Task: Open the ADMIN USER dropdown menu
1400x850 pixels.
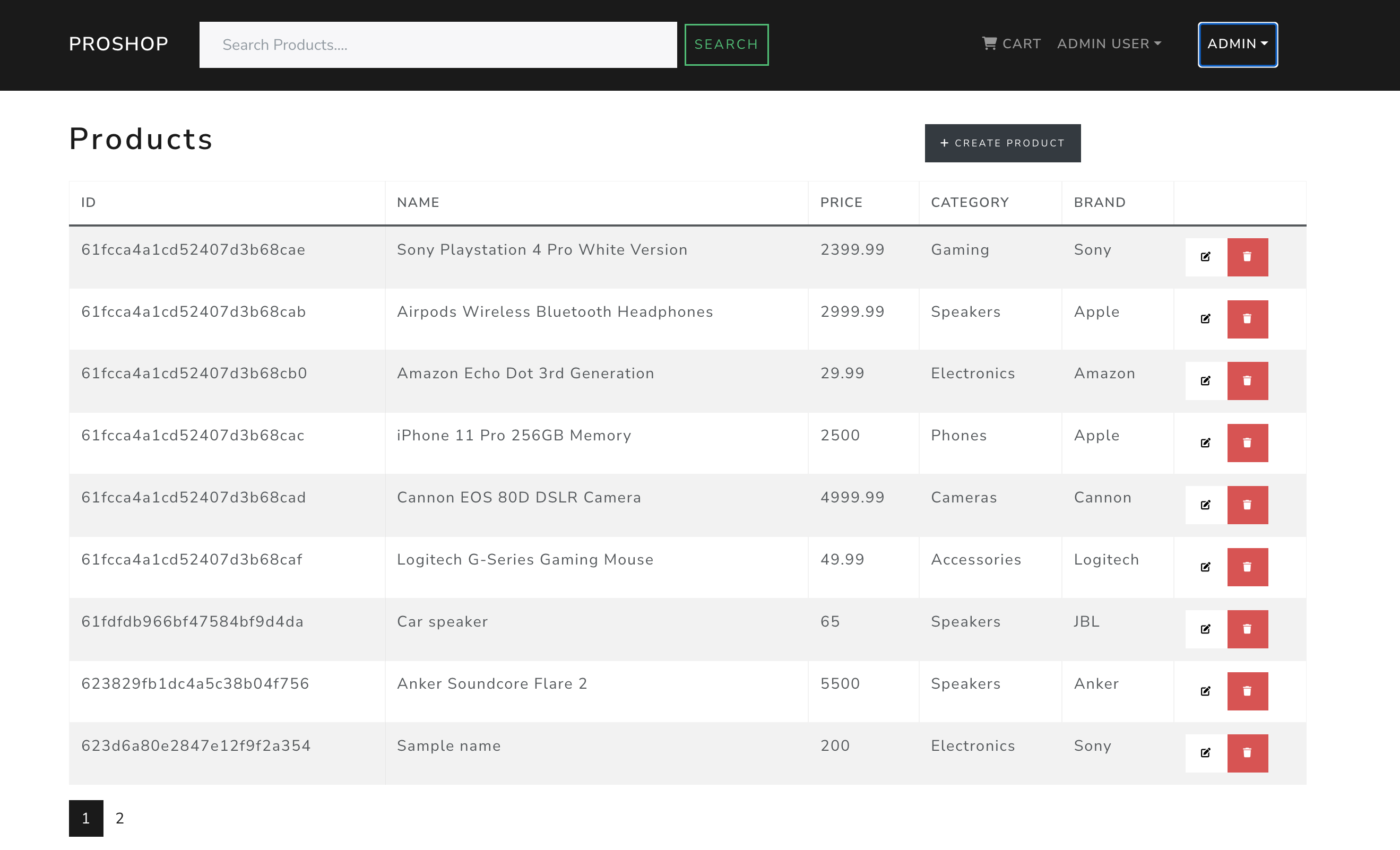Action: (1109, 43)
